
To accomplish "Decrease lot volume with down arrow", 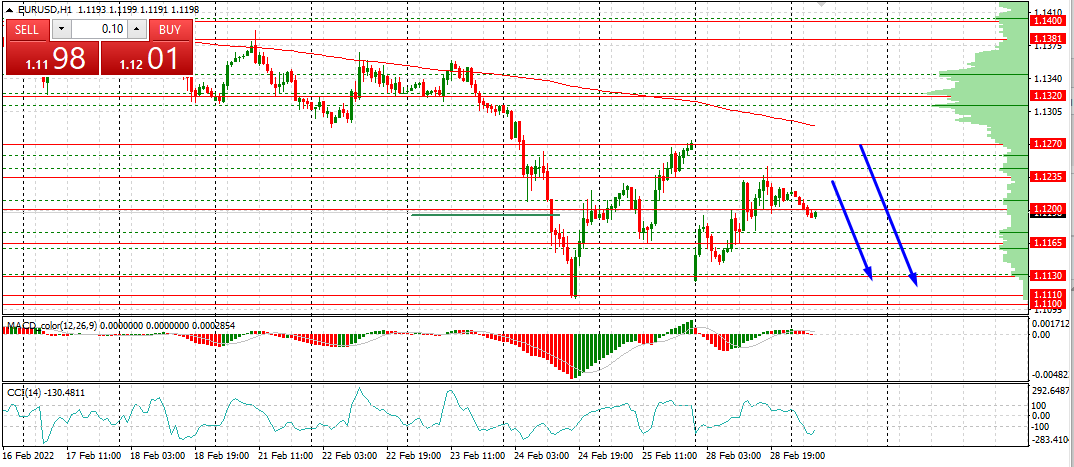I will coord(59,29).
